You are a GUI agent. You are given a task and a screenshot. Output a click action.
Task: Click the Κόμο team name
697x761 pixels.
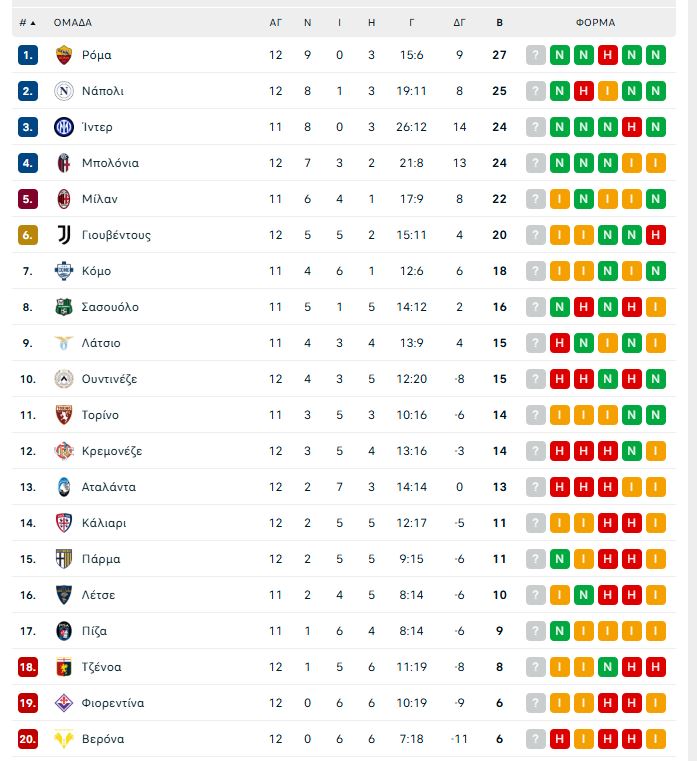[x=96, y=271]
